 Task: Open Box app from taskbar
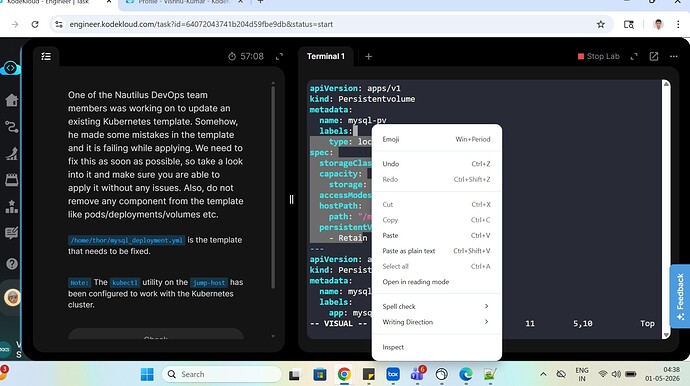click(x=393, y=375)
